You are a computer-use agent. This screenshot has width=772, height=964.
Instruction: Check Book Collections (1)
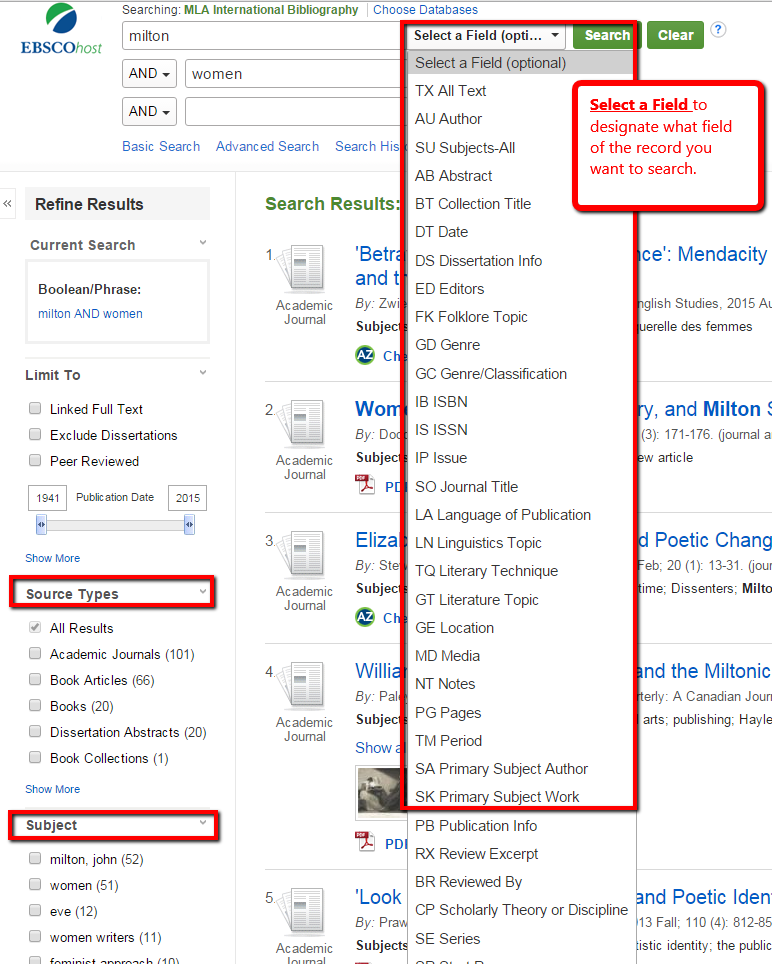[x=35, y=757]
